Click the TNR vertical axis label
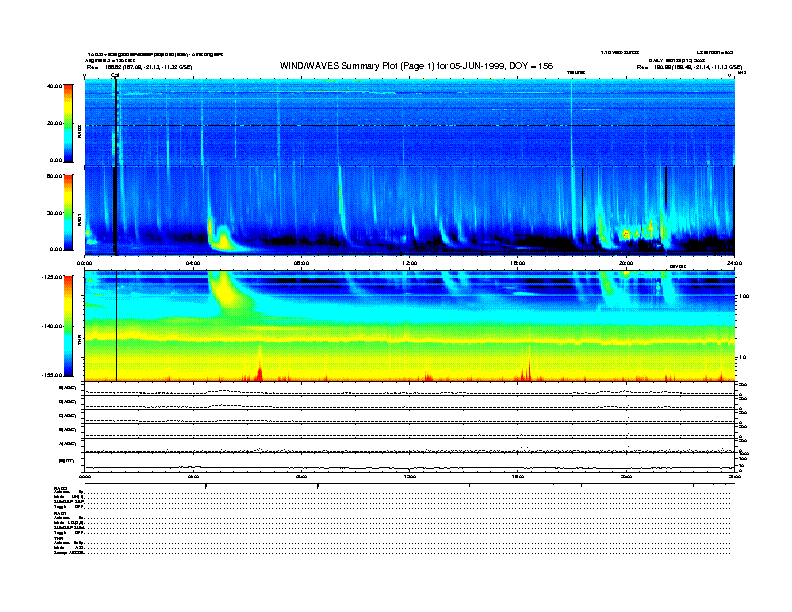The height and width of the screenshot is (612, 792). click(x=79, y=342)
